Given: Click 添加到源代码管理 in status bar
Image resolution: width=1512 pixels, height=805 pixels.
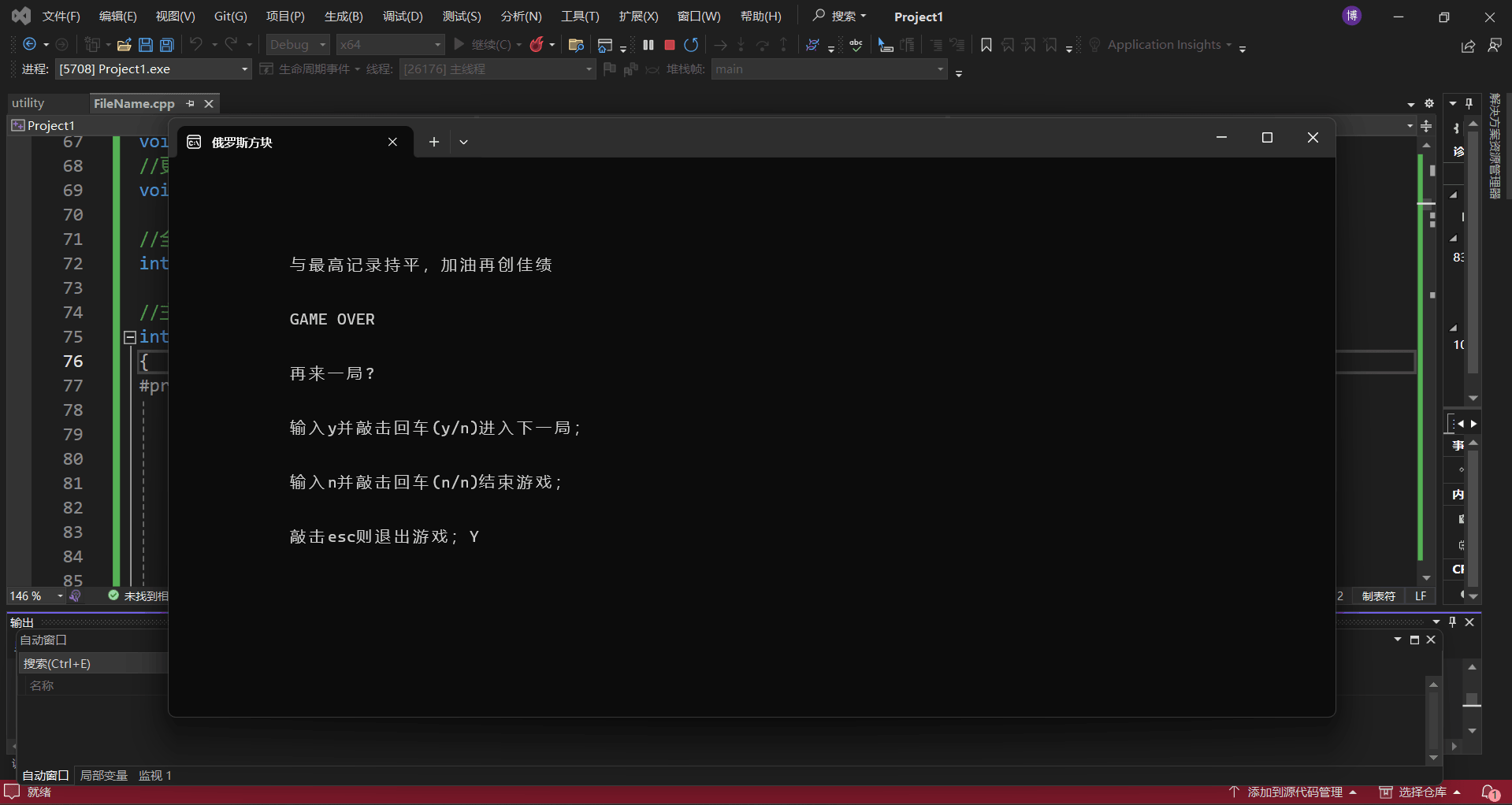Looking at the screenshot, I should pos(1293,792).
